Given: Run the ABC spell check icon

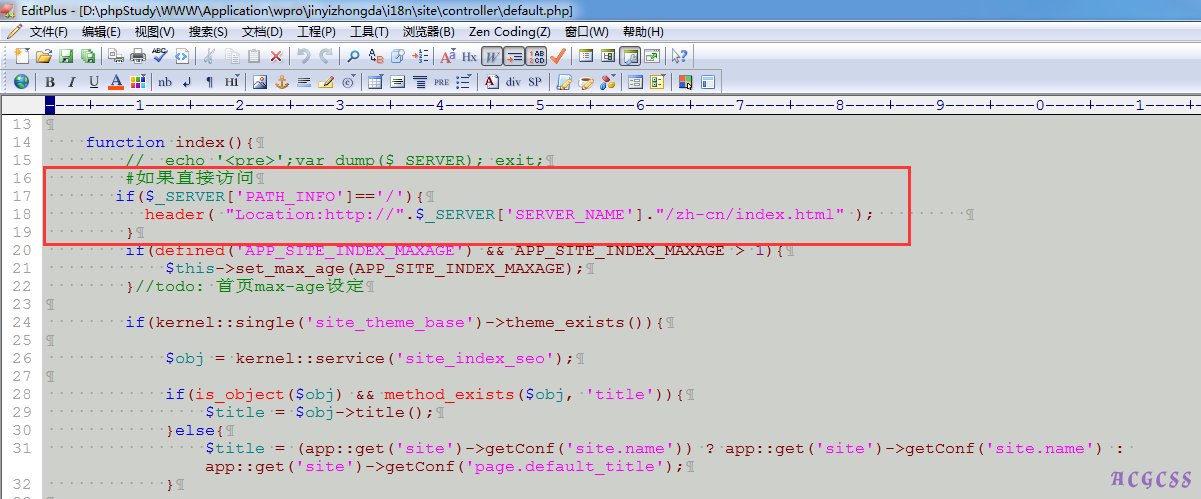Looking at the screenshot, I should click(159, 56).
